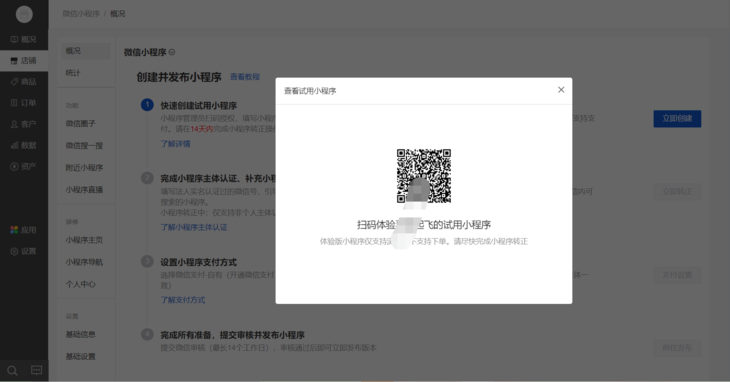
Task: Click the 微信小程序 breadcrumb link
Action: click(x=81, y=14)
